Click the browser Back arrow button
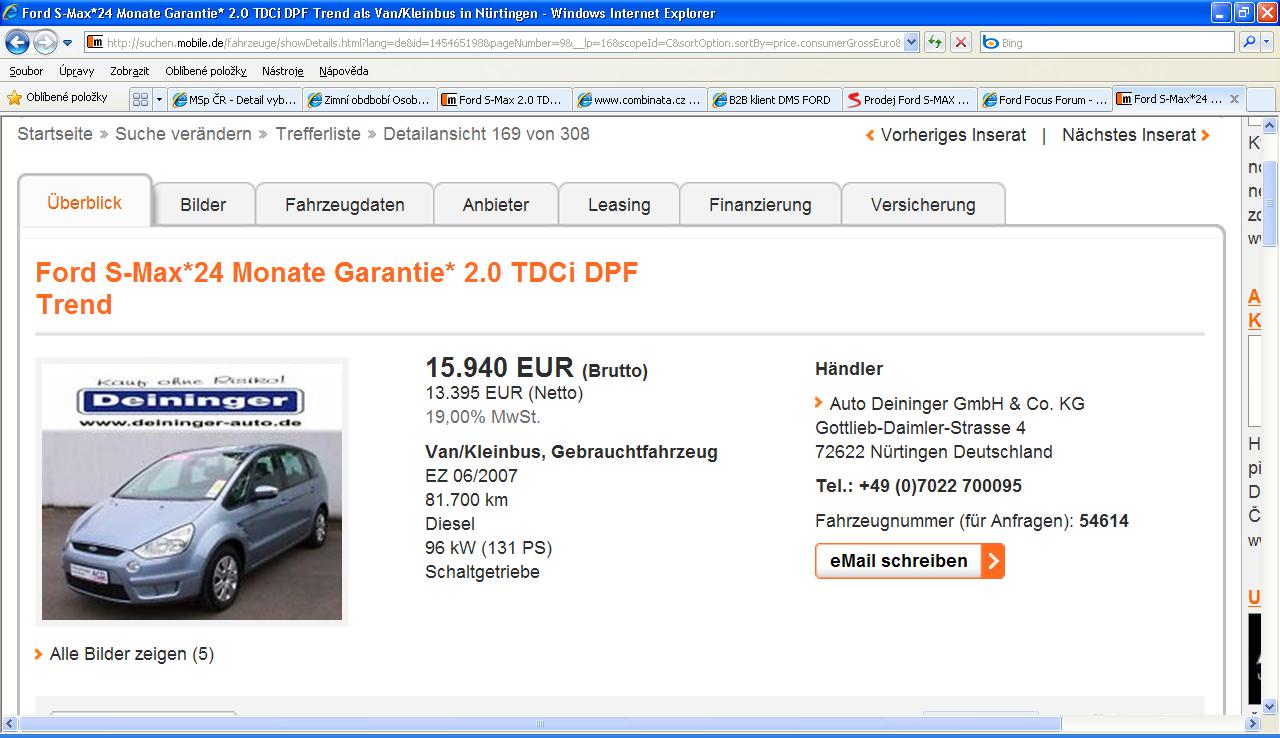Viewport: 1280px width, 738px height. coord(18,42)
